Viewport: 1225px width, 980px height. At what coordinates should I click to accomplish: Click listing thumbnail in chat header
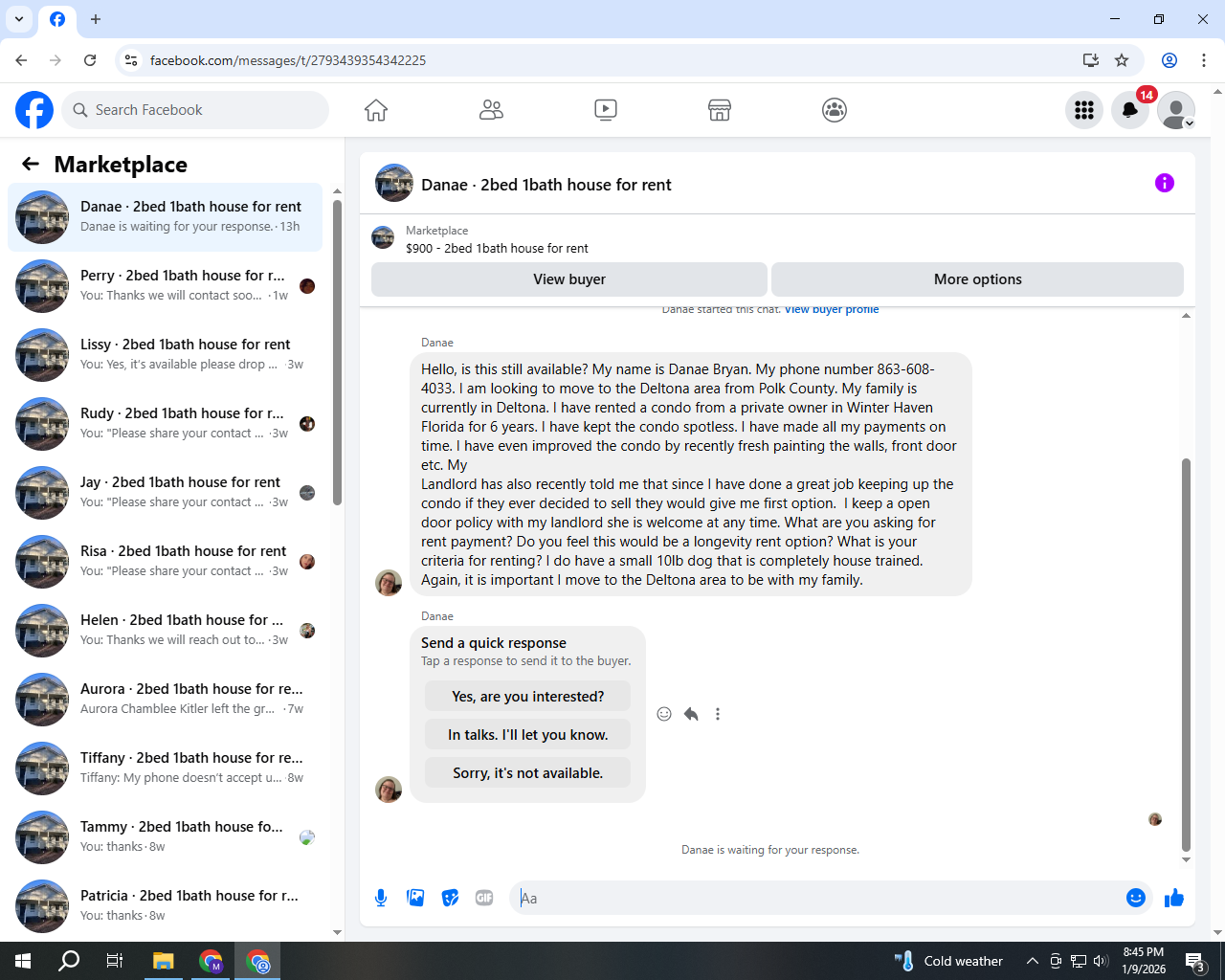pyautogui.click(x=394, y=183)
